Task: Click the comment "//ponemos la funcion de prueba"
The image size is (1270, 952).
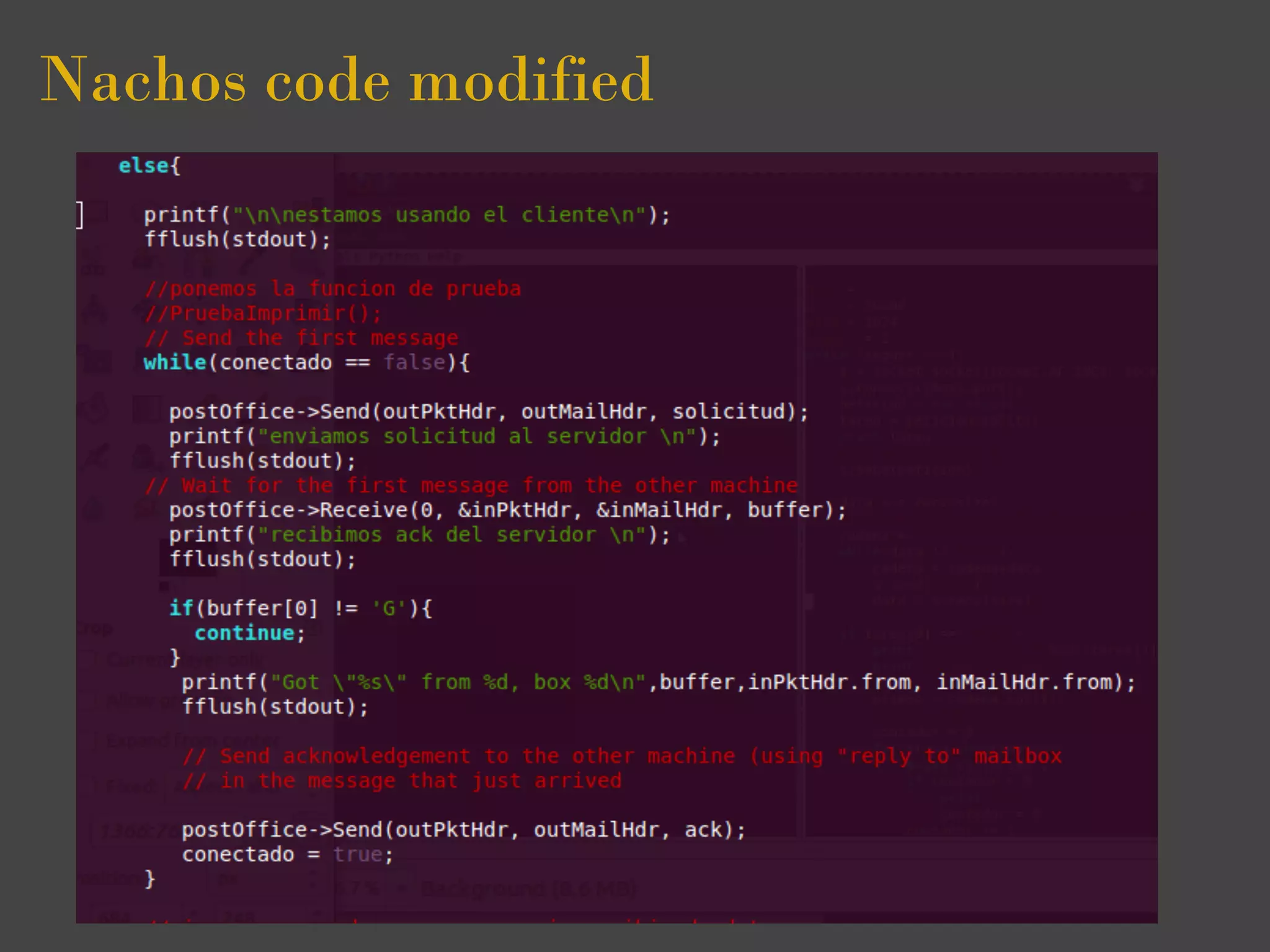Action: 332,289
